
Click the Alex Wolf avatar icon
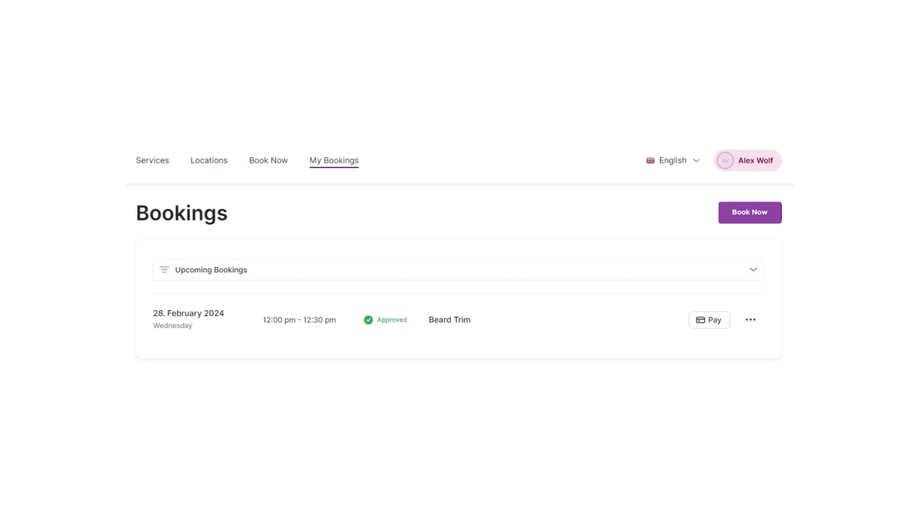[x=725, y=160]
